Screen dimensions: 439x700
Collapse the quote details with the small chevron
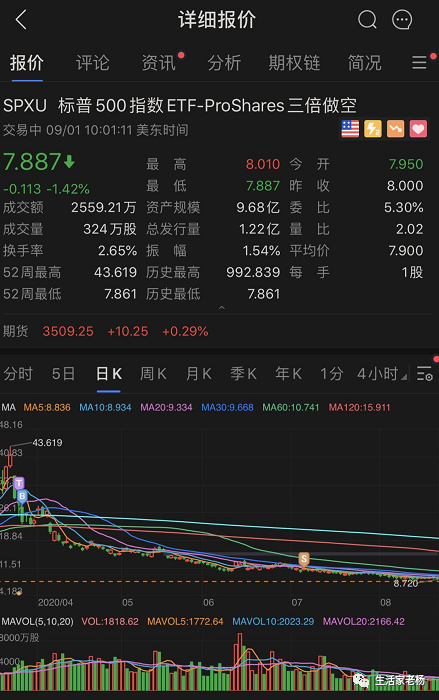point(222,307)
